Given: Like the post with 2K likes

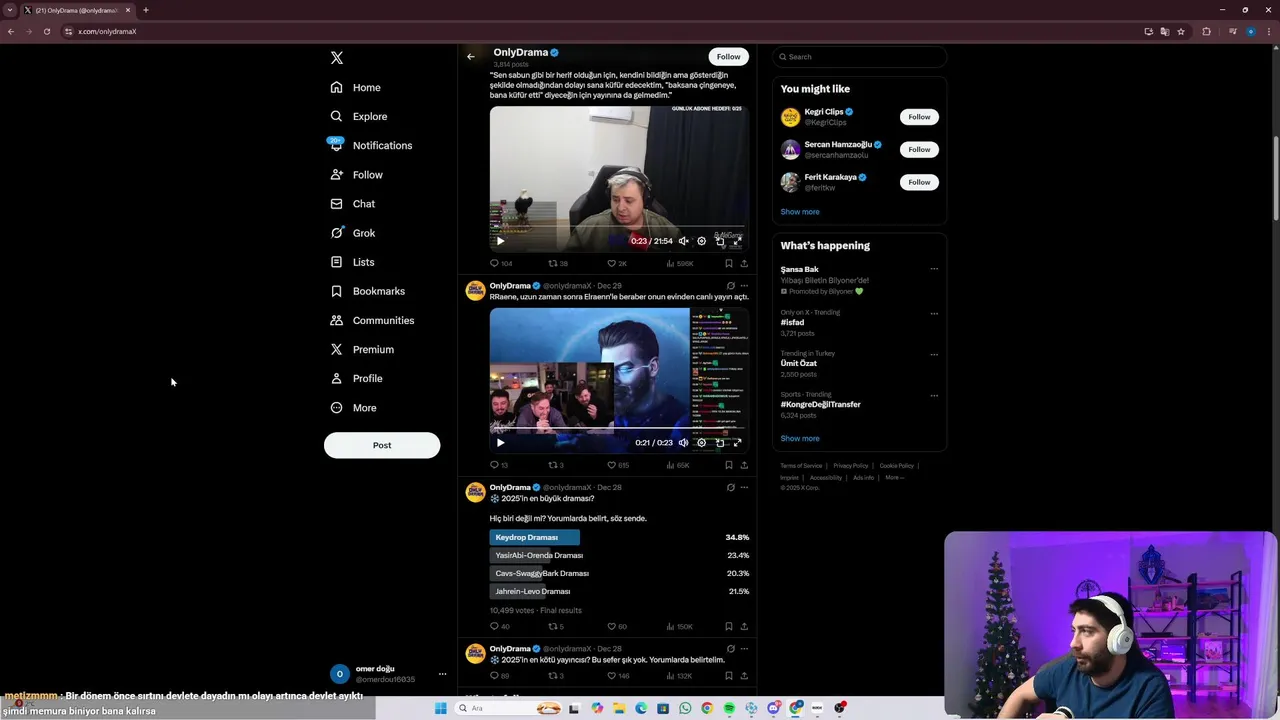Looking at the screenshot, I should (617, 264).
